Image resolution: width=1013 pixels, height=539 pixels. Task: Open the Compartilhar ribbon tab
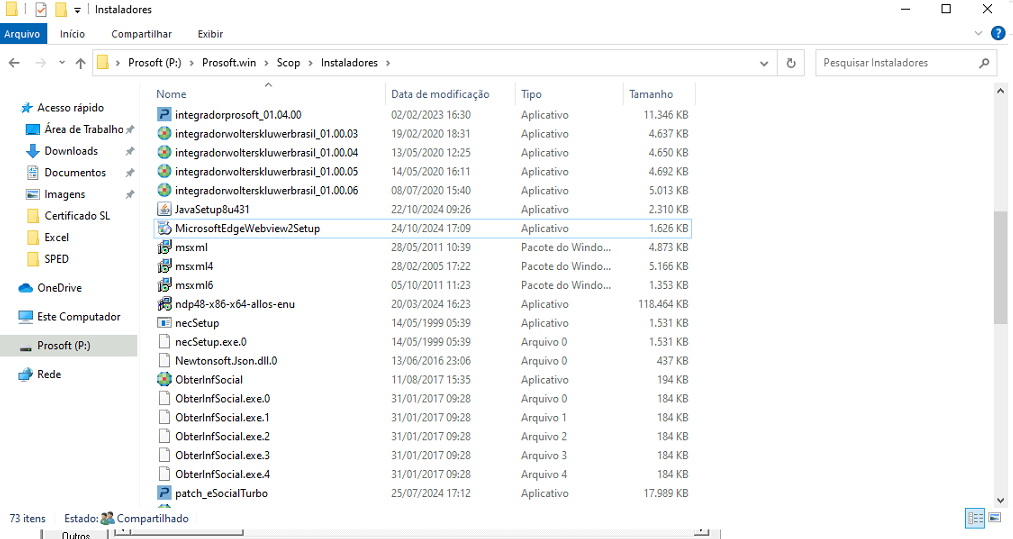[x=141, y=34]
